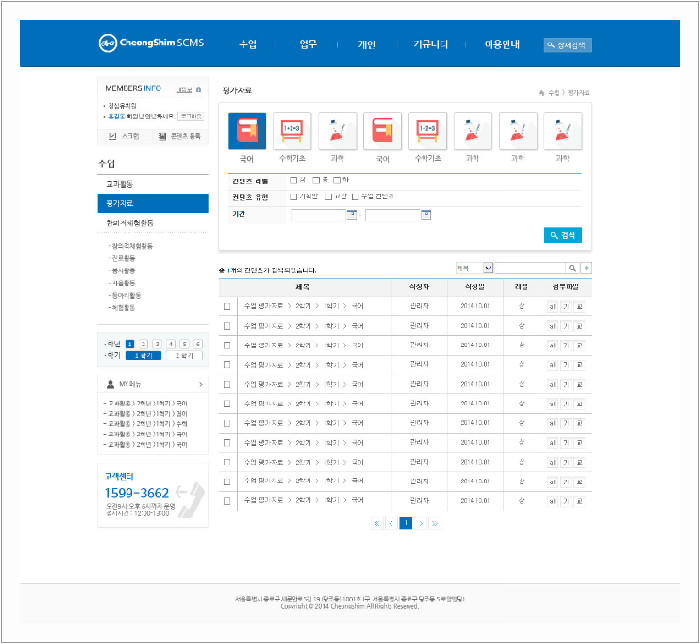Click the magnifier icon beside list search field
The width and height of the screenshot is (700, 644).
[572, 268]
